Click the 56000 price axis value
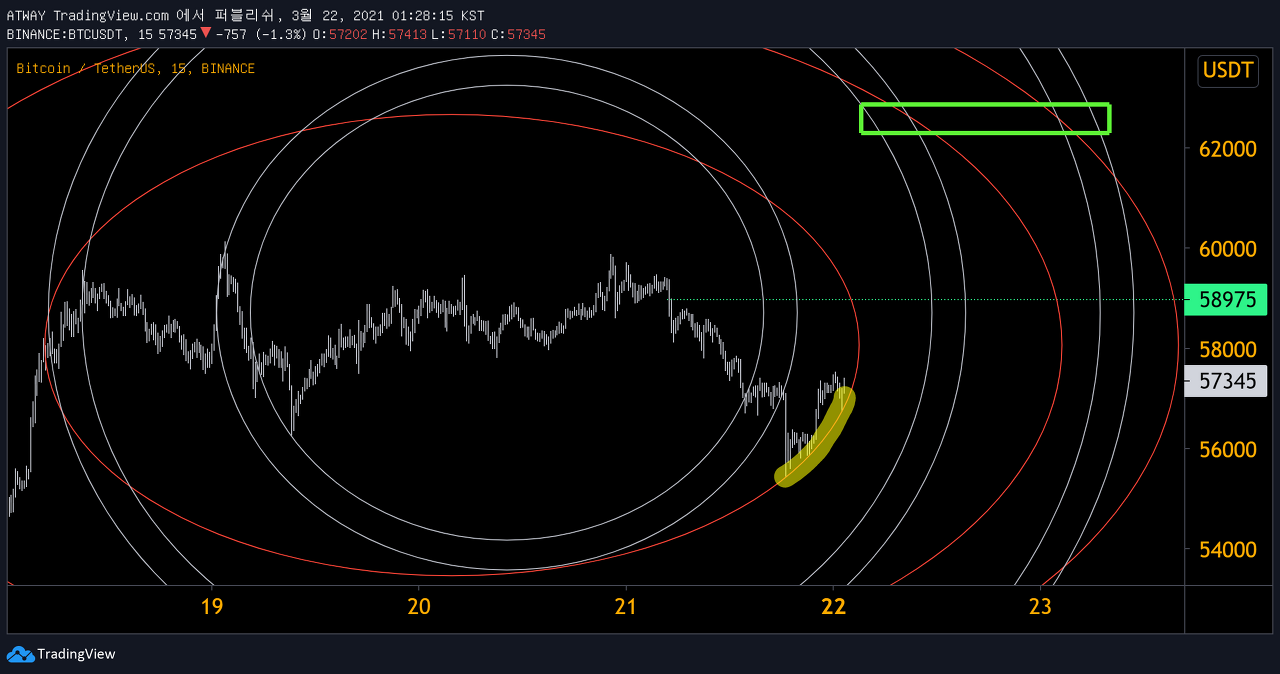The image size is (1280, 674). pos(1228,449)
